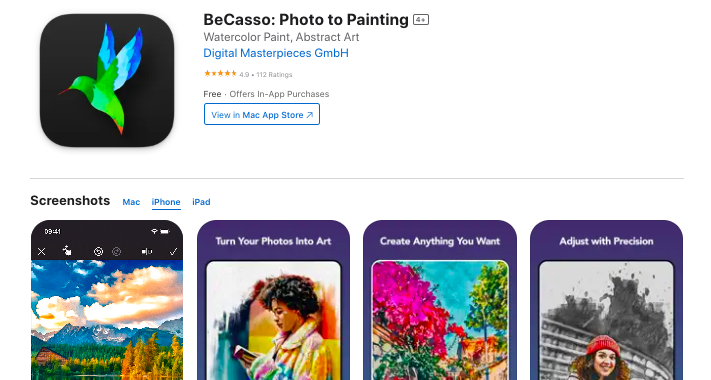The image size is (711, 380).
Task: Click the undo circular arrow icon in phone screenshot
Action: [x=98, y=251]
